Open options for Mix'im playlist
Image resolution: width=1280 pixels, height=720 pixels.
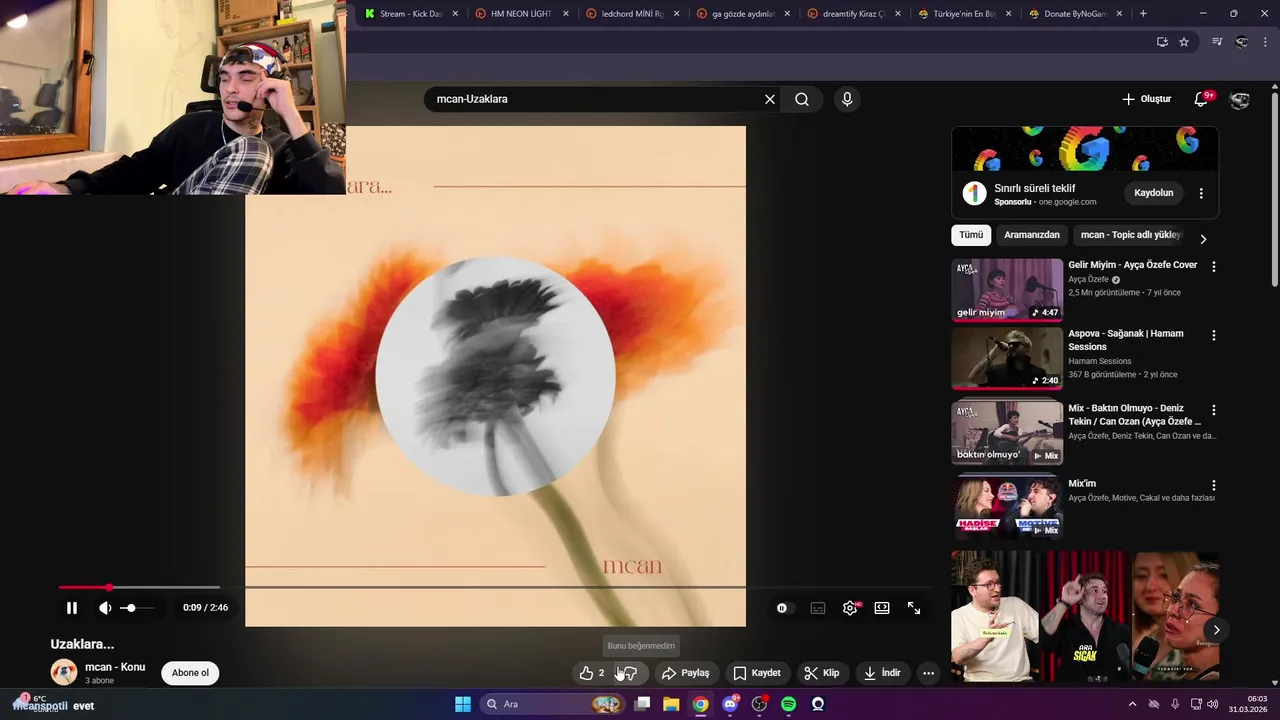1214,485
